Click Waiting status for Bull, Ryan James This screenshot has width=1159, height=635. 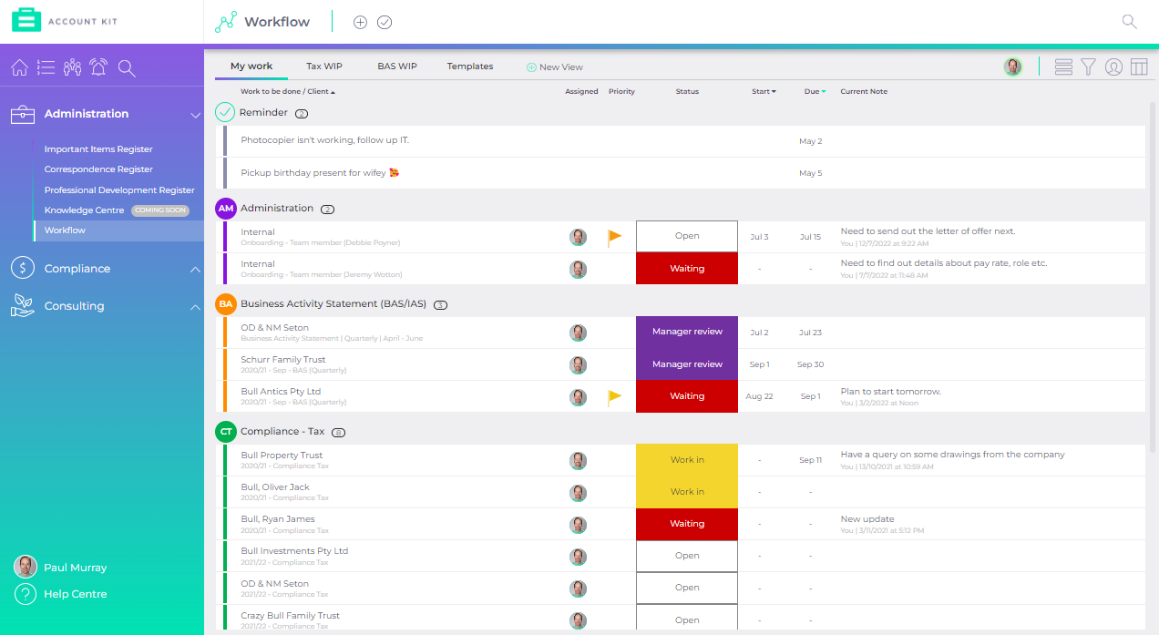(687, 523)
